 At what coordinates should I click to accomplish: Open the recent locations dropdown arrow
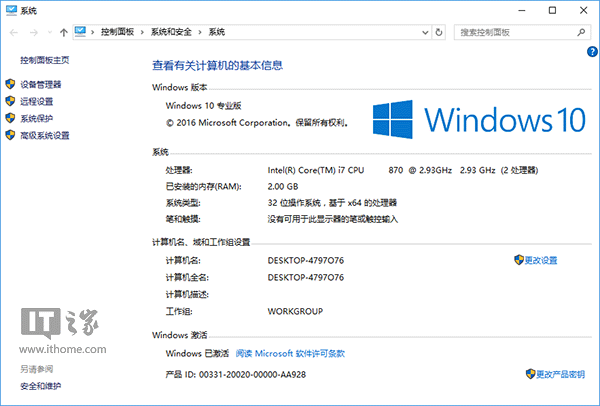49,33
